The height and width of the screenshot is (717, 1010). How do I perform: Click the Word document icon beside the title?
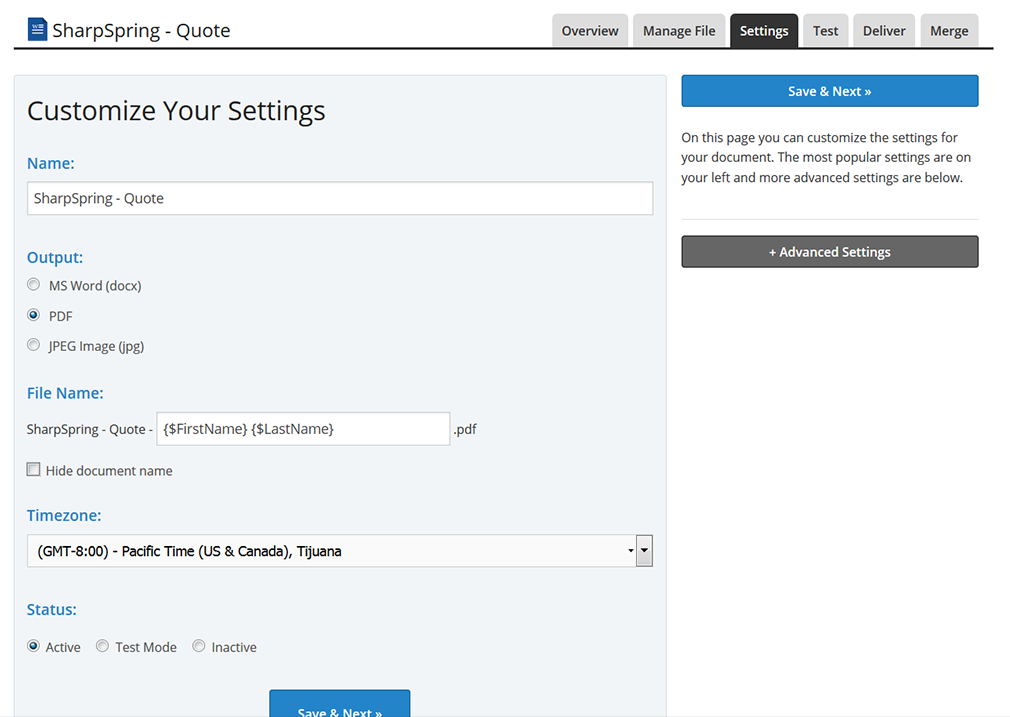(37, 29)
